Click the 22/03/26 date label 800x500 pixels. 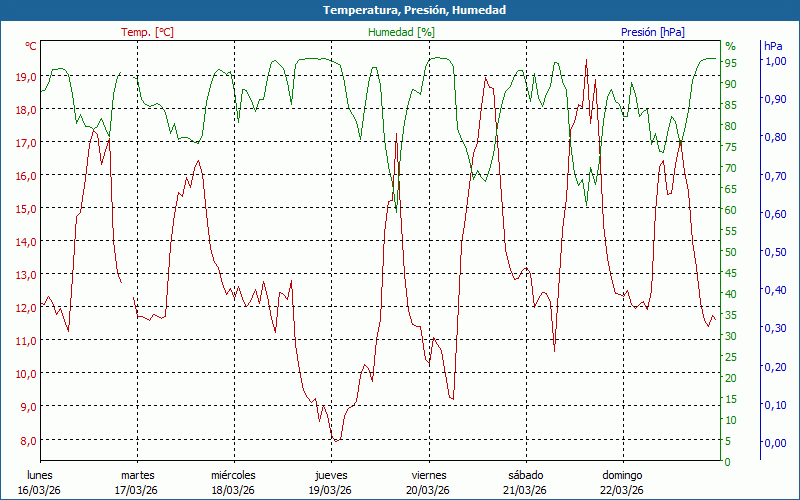[x=622, y=490]
